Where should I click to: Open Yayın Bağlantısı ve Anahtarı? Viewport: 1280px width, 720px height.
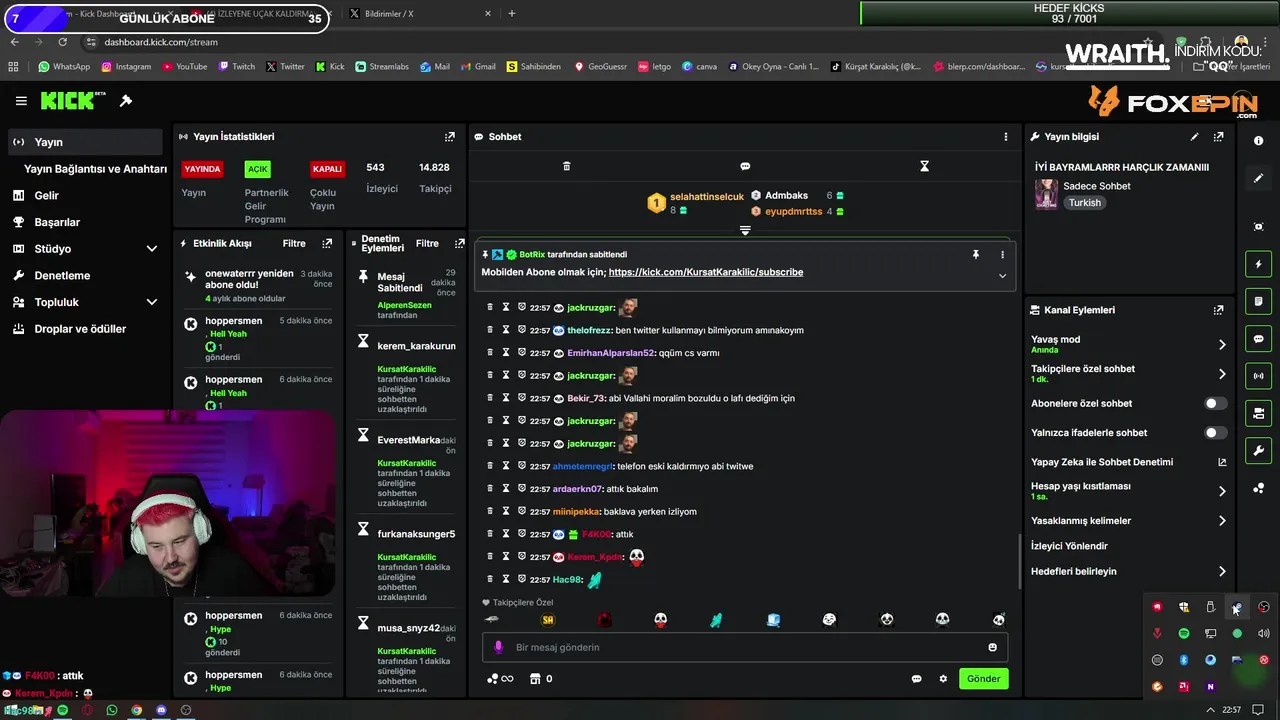pyautogui.click(x=95, y=169)
